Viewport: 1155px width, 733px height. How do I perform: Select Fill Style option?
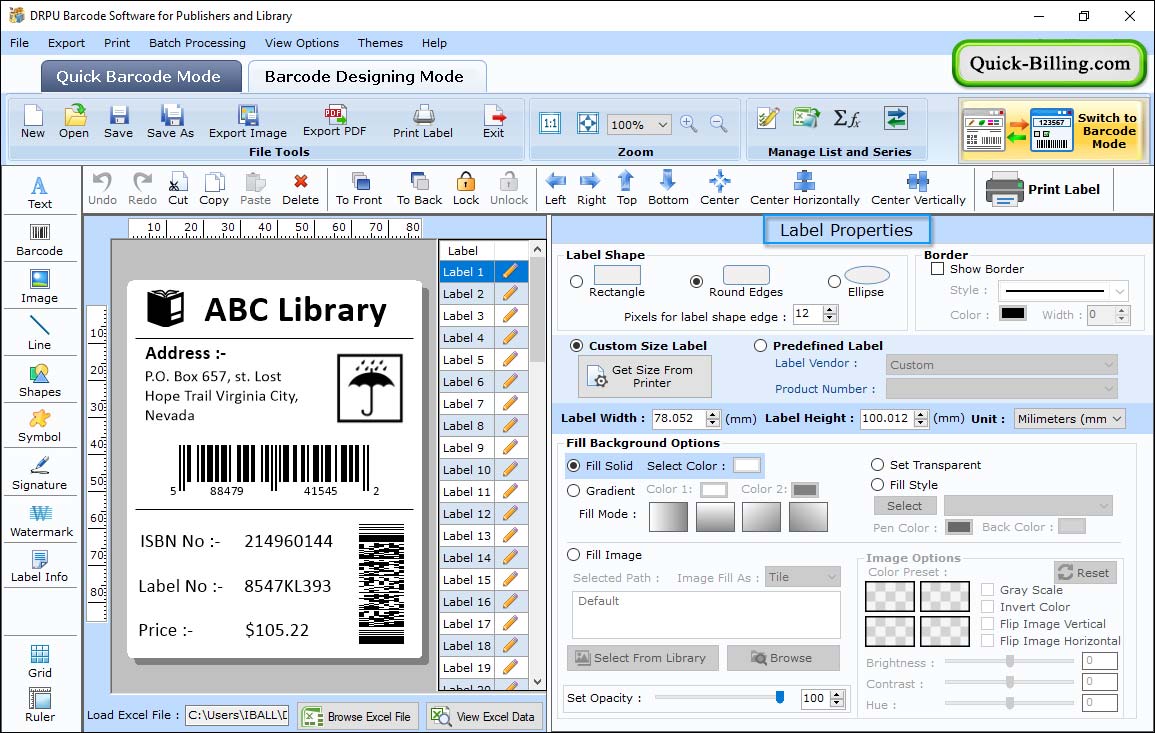pyautogui.click(x=877, y=485)
